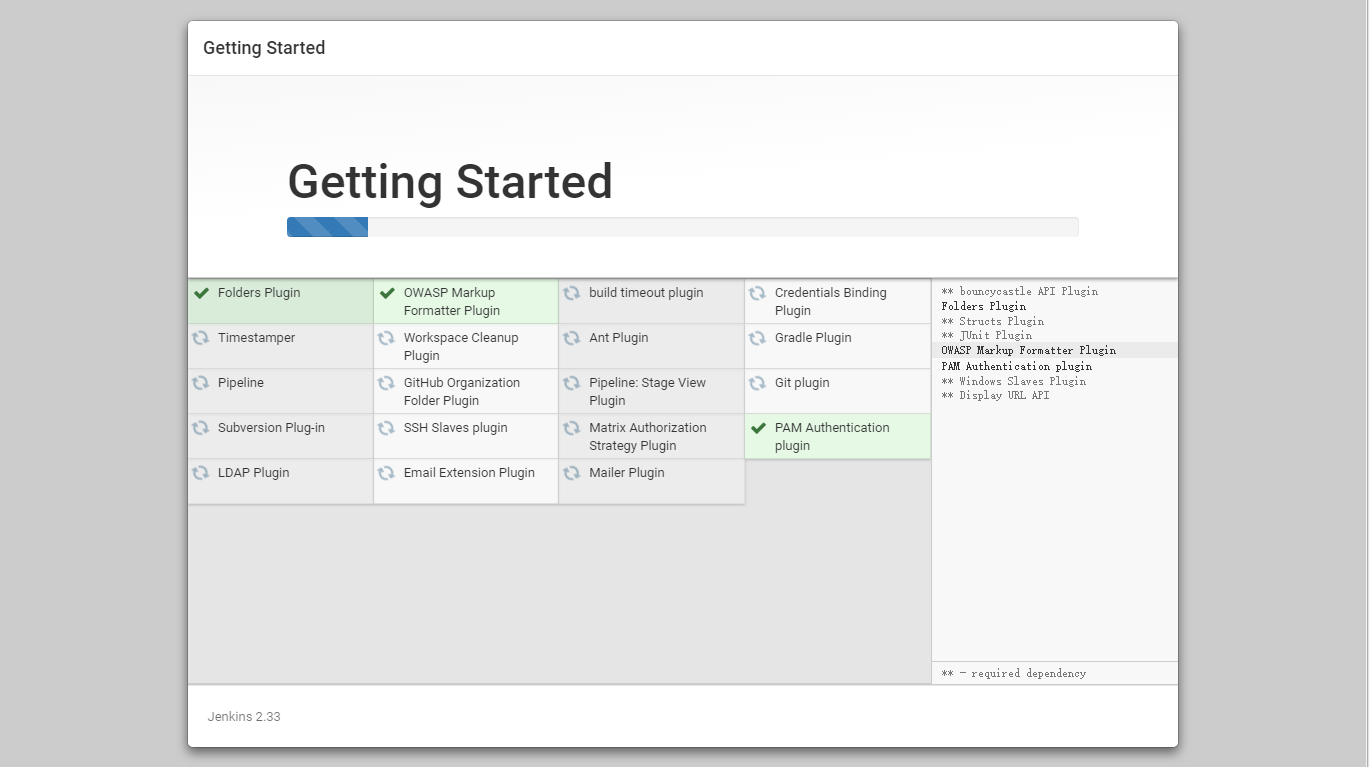This screenshot has height=767, width=1370.
Task: Click the pending icon beside Git plugin
Action: click(x=758, y=383)
